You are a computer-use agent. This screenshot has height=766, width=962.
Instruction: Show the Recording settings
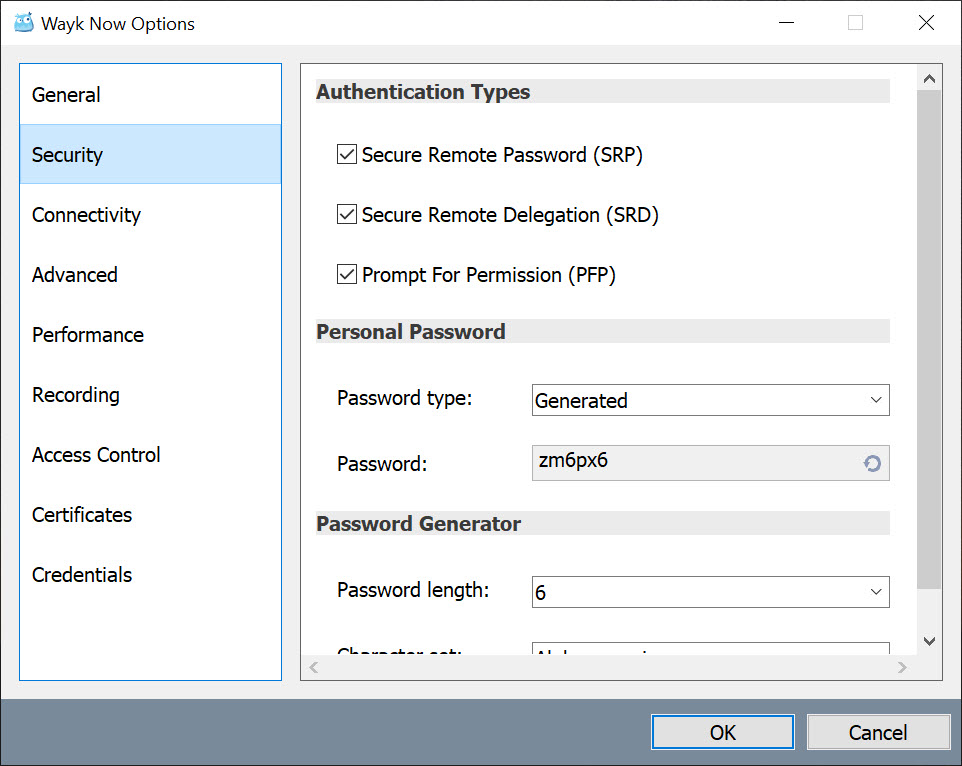tap(150, 394)
